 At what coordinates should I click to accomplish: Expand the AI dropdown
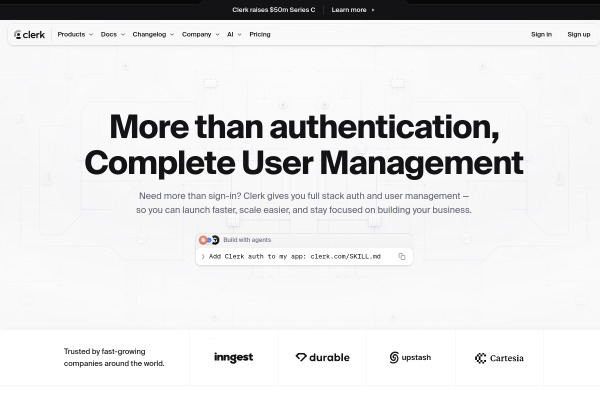point(234,34)
